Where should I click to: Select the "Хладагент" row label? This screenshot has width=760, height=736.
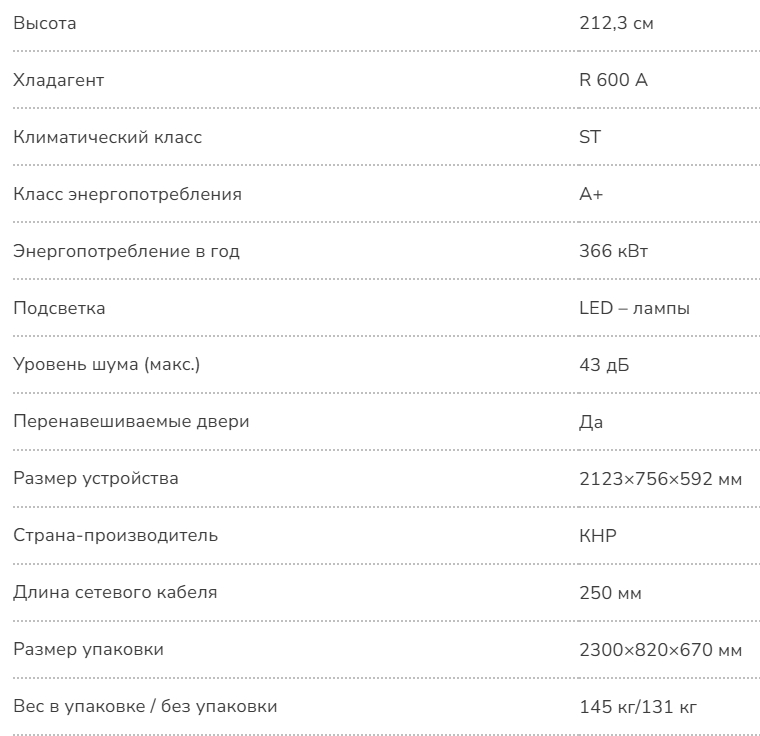[58, 80]
